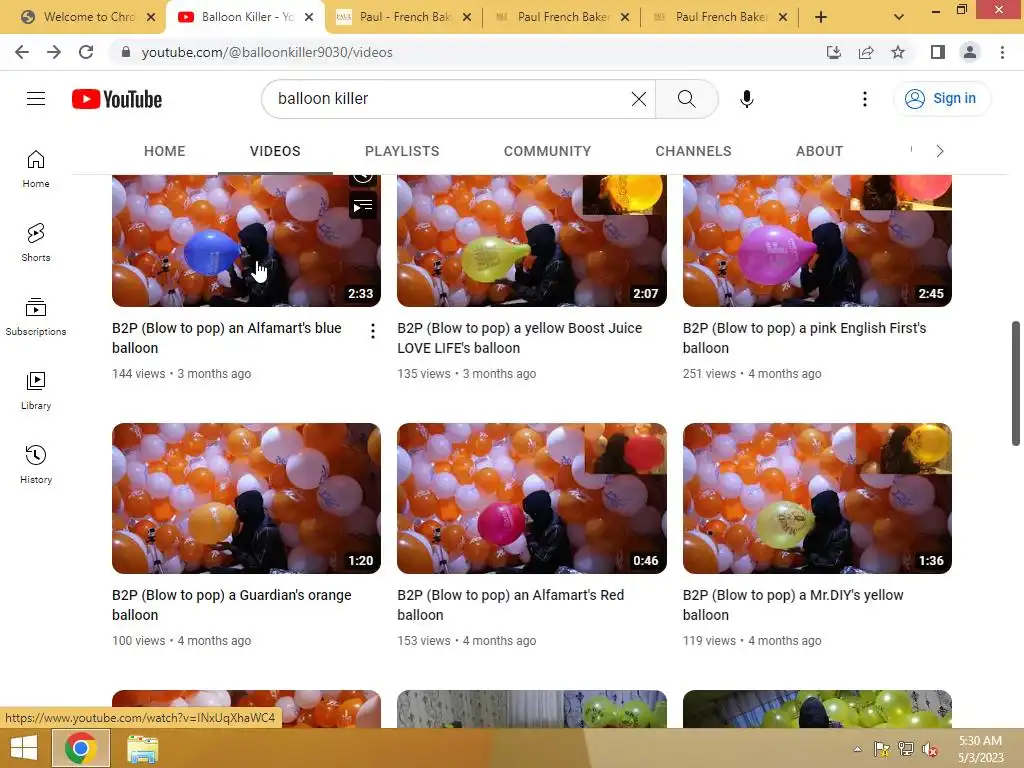
Task: Close the Balloon Killer browser tab
Action: 309,18
